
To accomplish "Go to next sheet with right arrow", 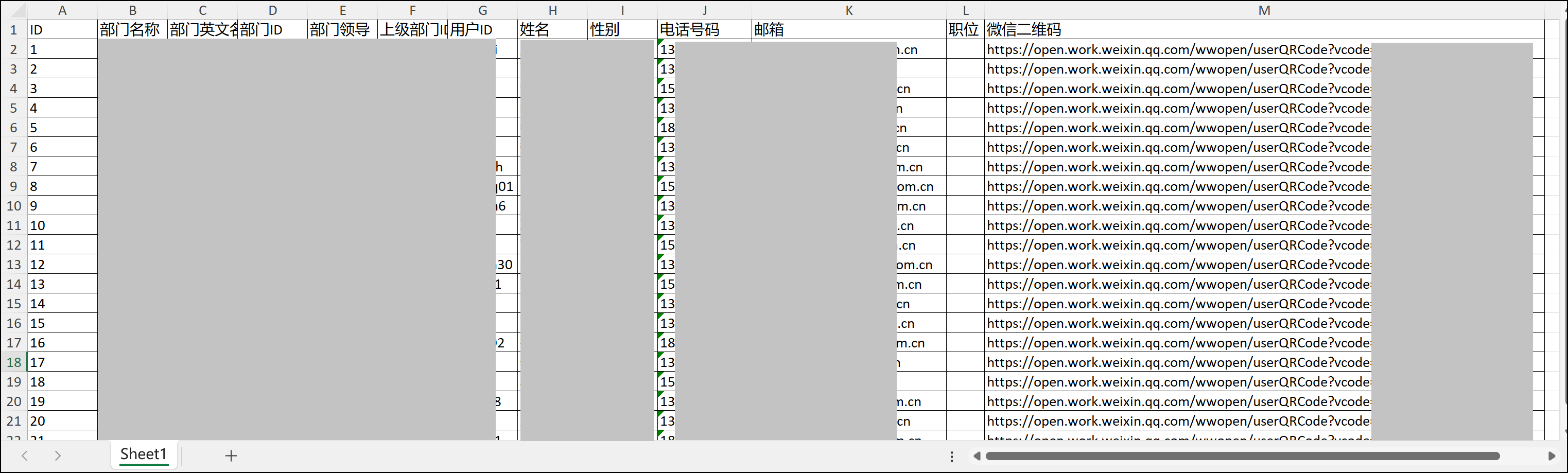I will 58,456.
